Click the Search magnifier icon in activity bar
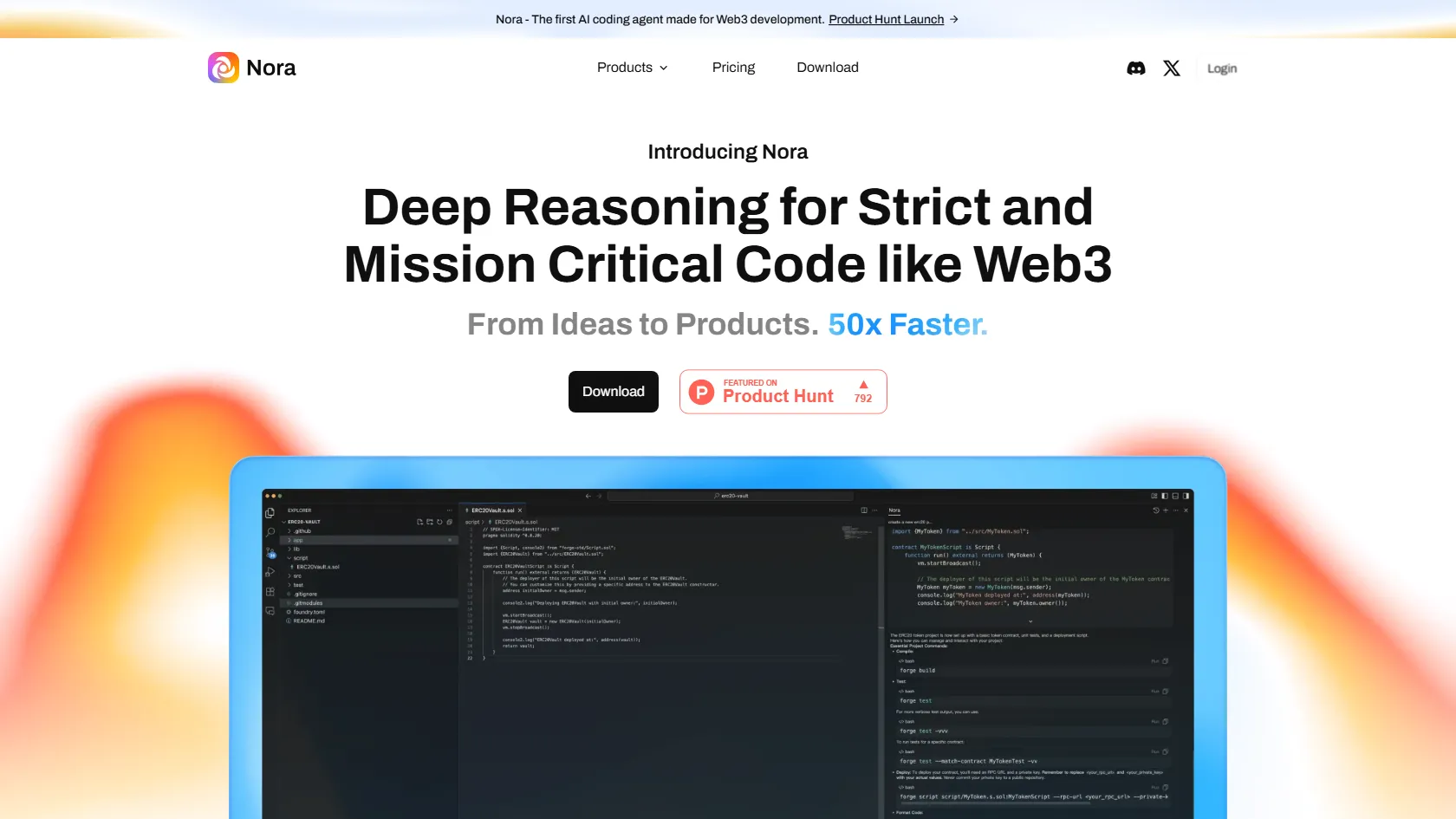This screenshot has height=819, width=1456. [270, 532]
